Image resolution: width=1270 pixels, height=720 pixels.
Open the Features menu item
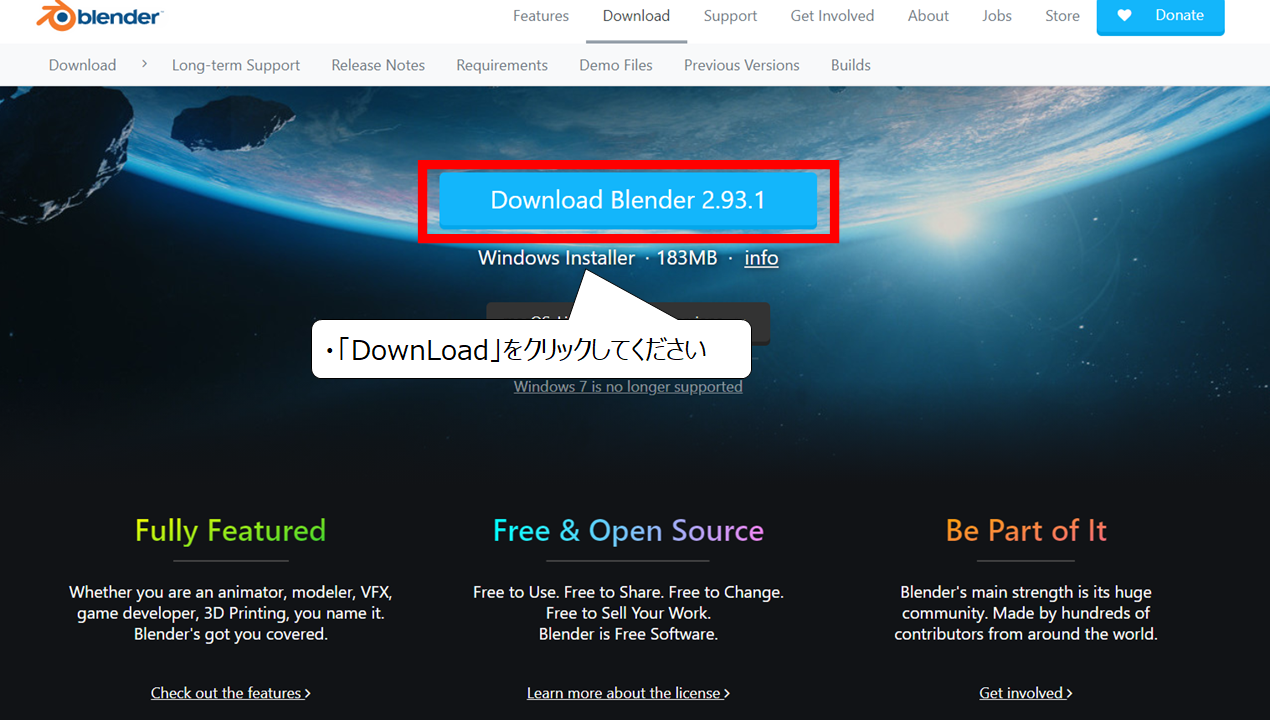point(541,16)
